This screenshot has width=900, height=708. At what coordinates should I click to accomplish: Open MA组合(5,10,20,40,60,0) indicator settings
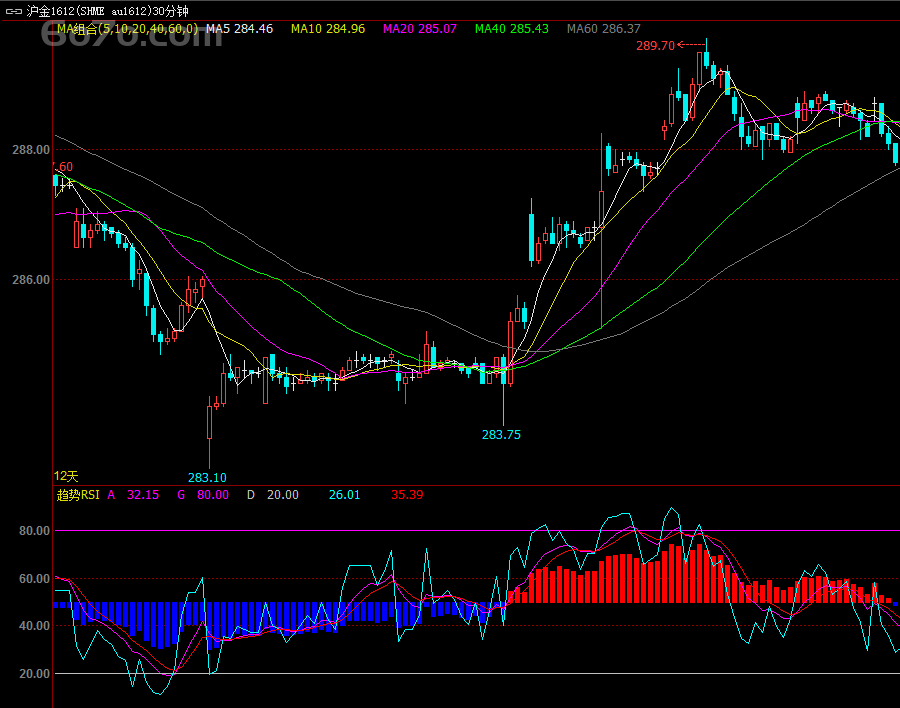(127, 29)
